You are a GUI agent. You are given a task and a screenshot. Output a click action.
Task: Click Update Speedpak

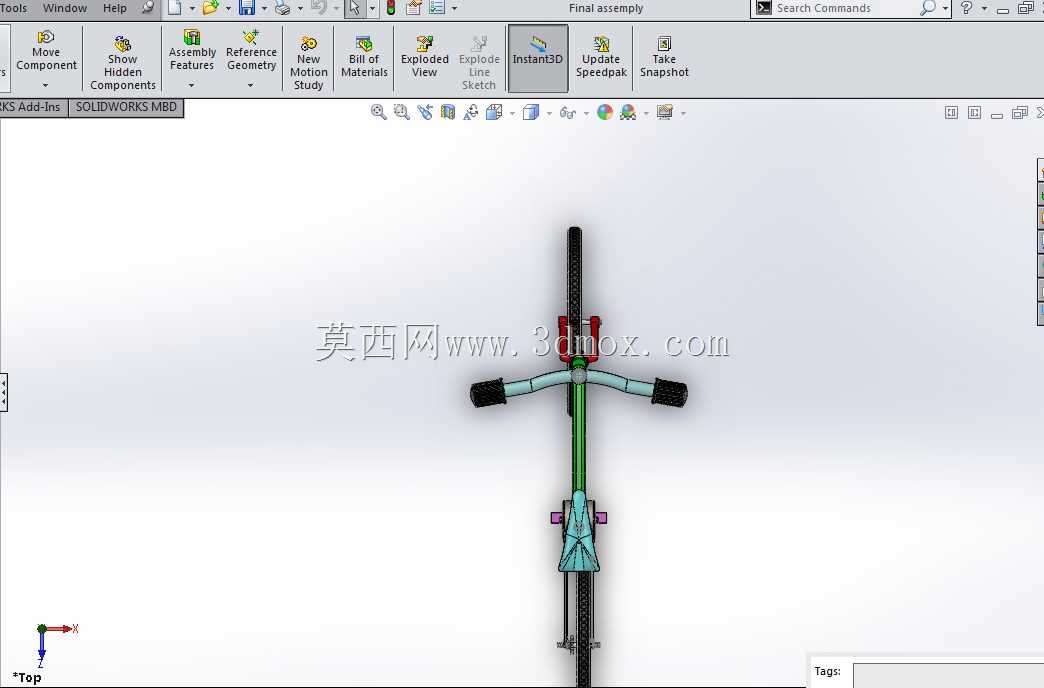click(601, 57)
